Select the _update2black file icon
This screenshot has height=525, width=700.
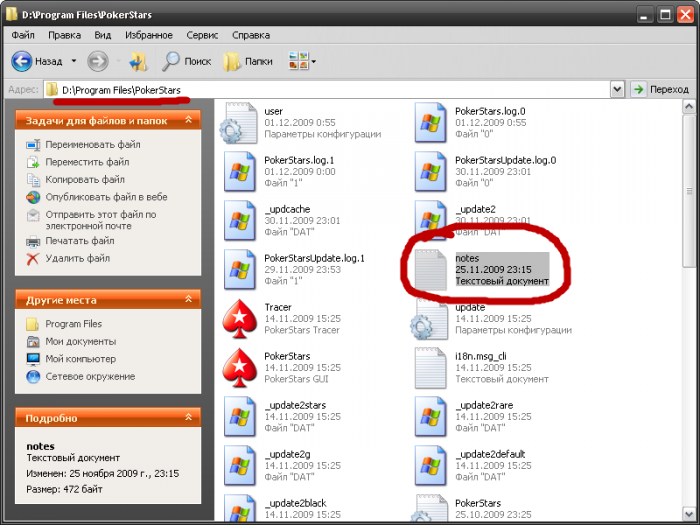(x=239, y=508)
